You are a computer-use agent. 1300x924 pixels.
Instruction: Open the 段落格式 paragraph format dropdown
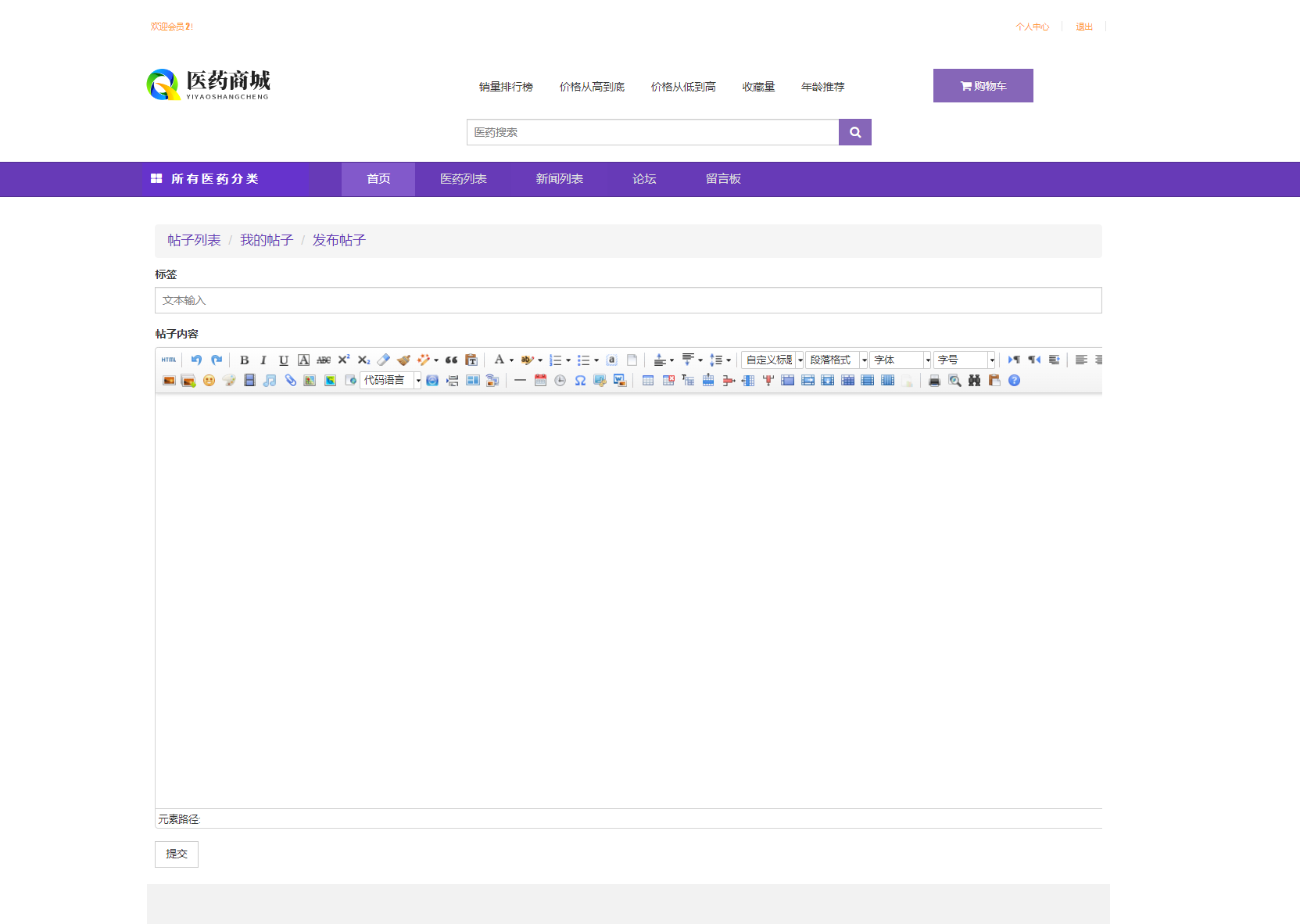pos(836,360)
